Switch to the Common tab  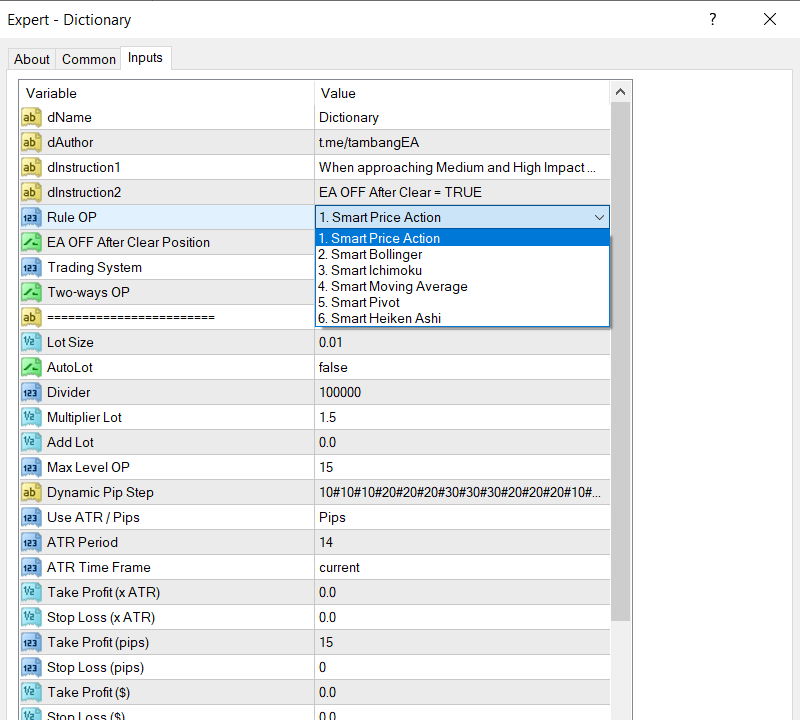coord(89,59)
